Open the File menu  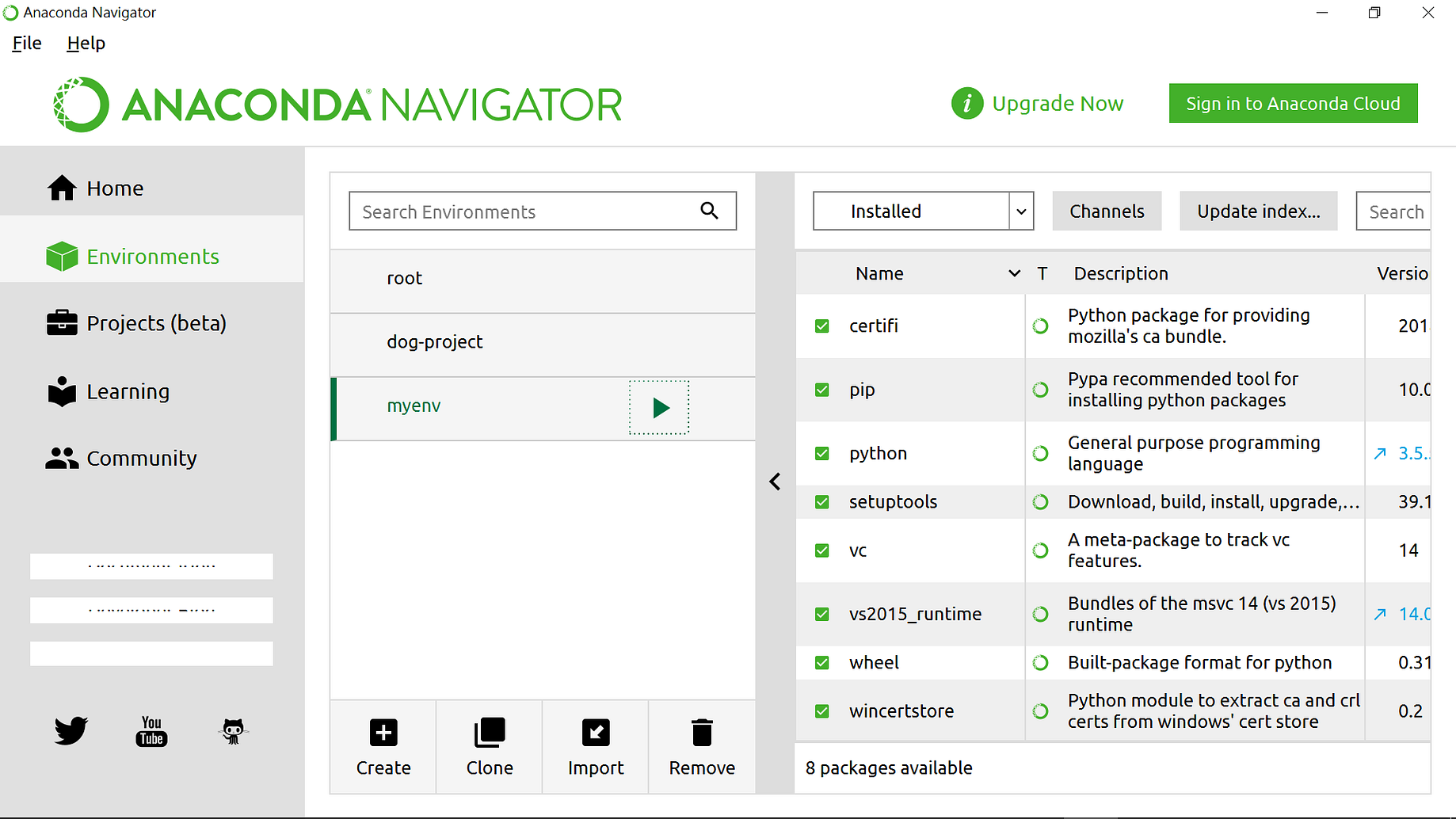pos(27,44)
